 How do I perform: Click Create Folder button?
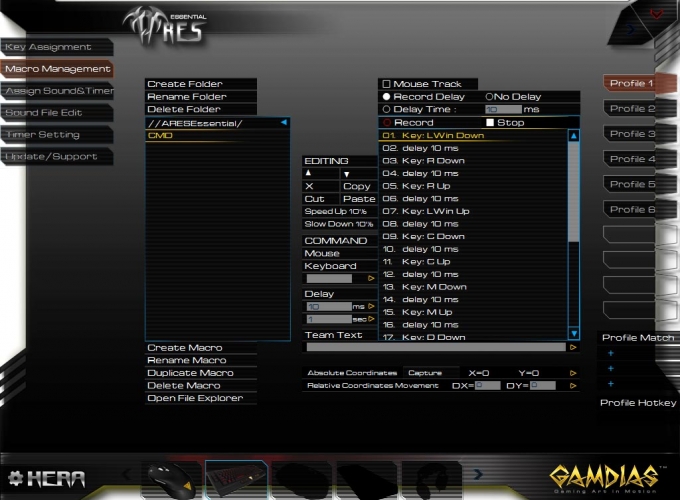click(x=201, y=84)
